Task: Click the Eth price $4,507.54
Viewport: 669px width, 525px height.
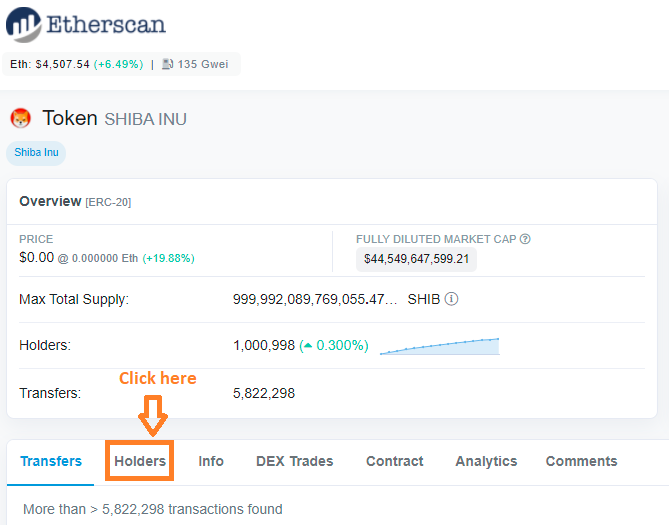Action: coord(62,64)
